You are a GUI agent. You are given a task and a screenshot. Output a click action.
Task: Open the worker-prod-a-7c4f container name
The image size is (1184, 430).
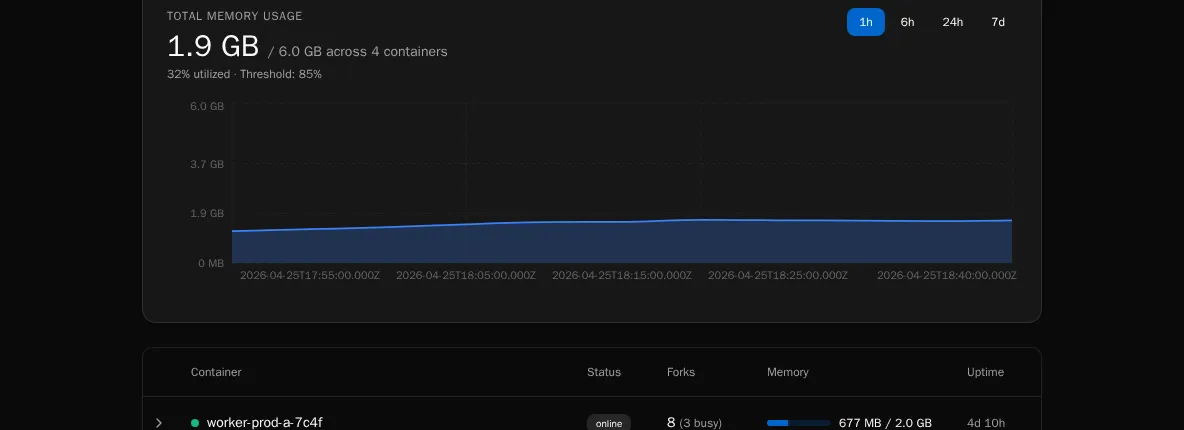(264, 423)
